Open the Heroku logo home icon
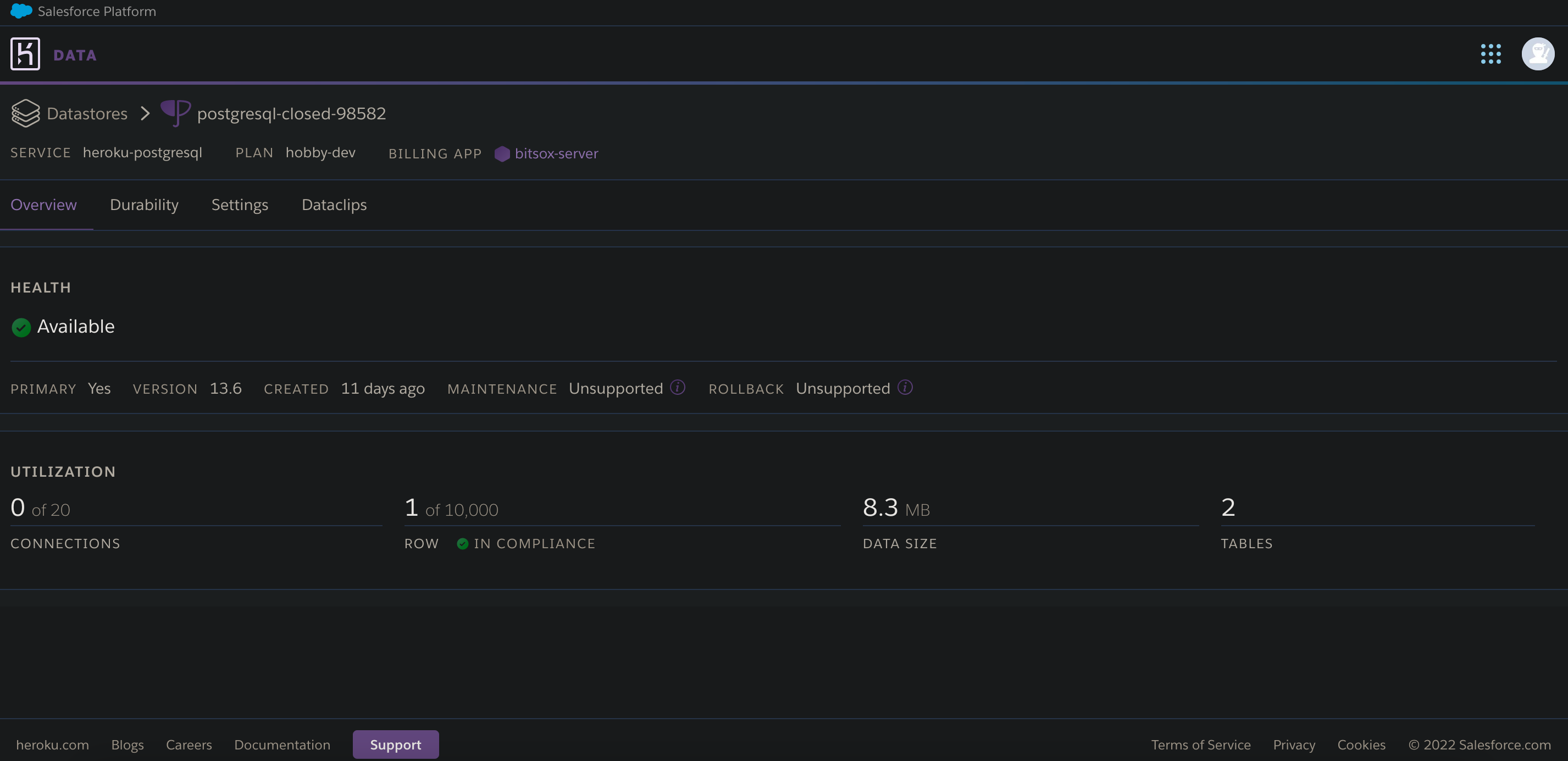Image resolution: width=1568 pixels, height=761 pixels. [25, 54]
